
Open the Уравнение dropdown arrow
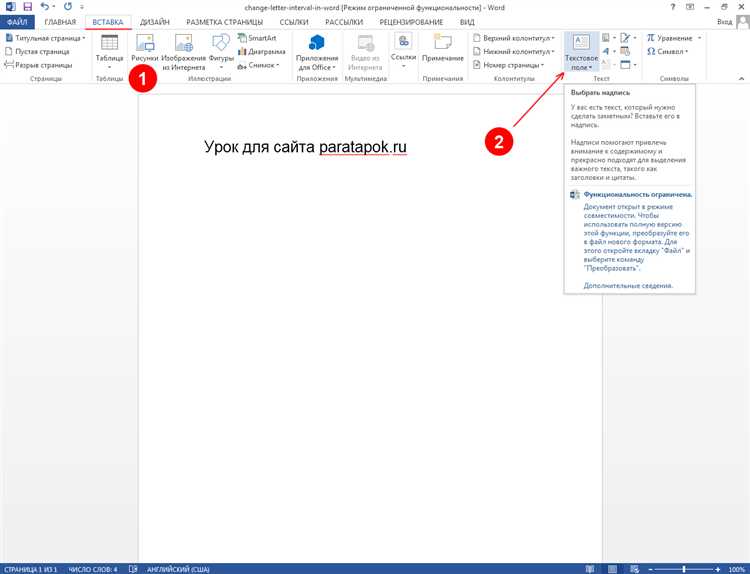point(699,38)
